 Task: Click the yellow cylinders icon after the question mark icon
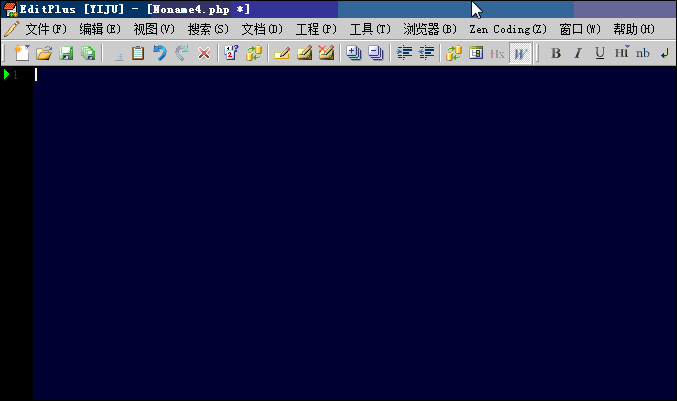pos(254,53)
